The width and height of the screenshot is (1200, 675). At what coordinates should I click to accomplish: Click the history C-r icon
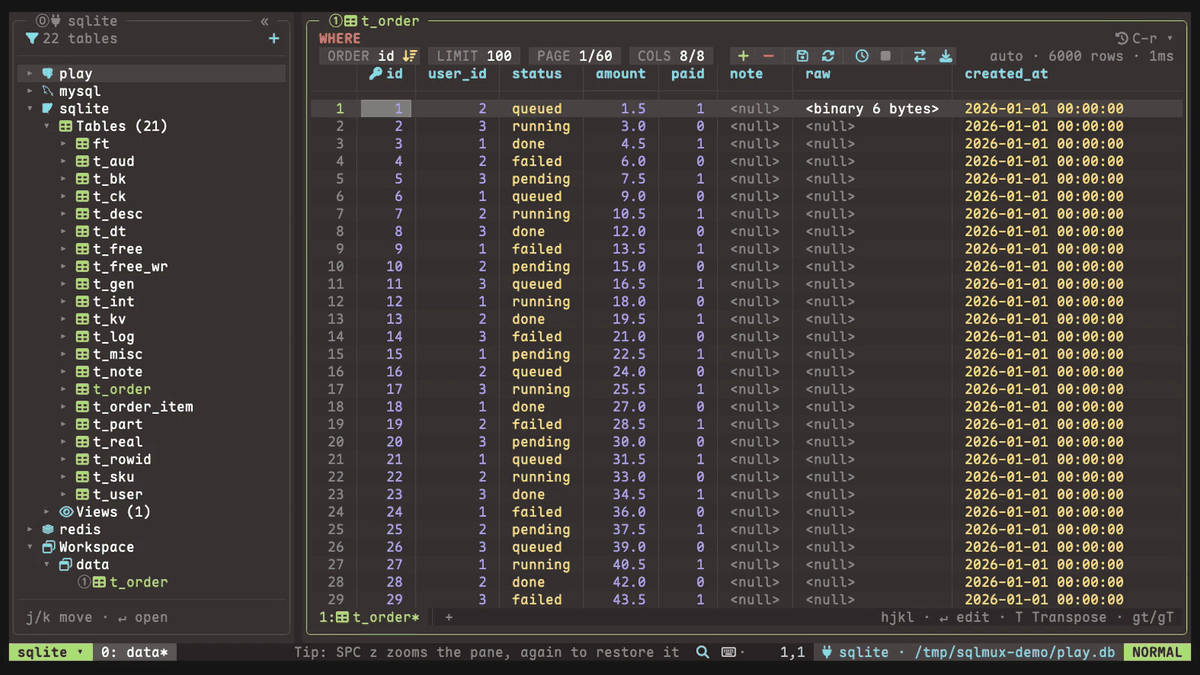click(x=1121, y=38)
